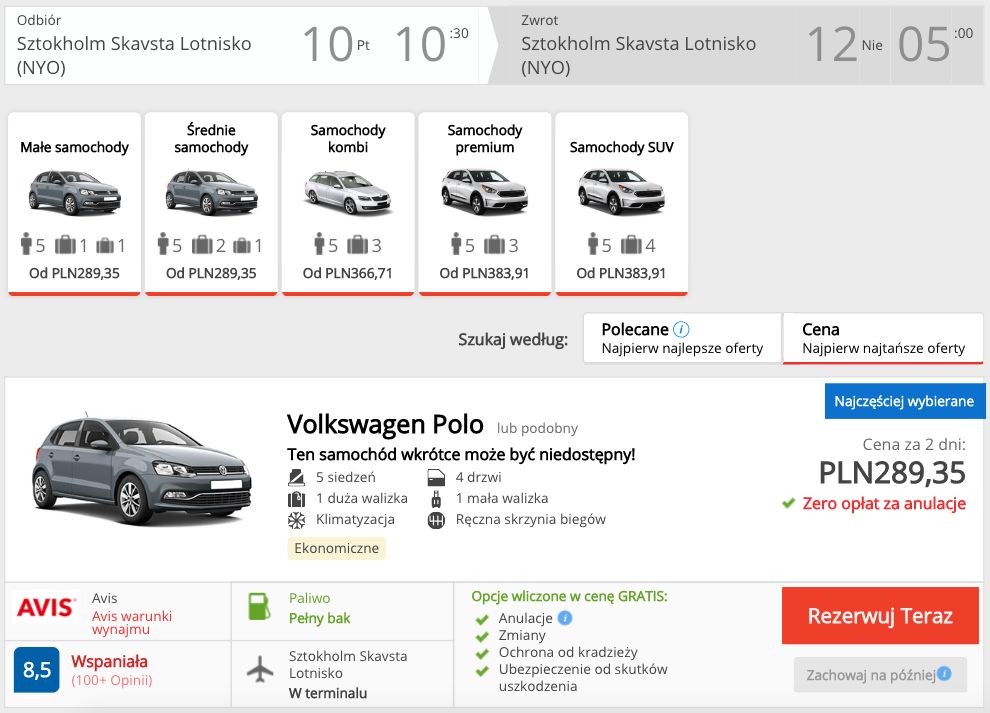Image resolution: width=990 pixels, height=713 pixels.
Task: Click the large suitcase icon in Średnie samochody card
Action: tap(202, 244)
